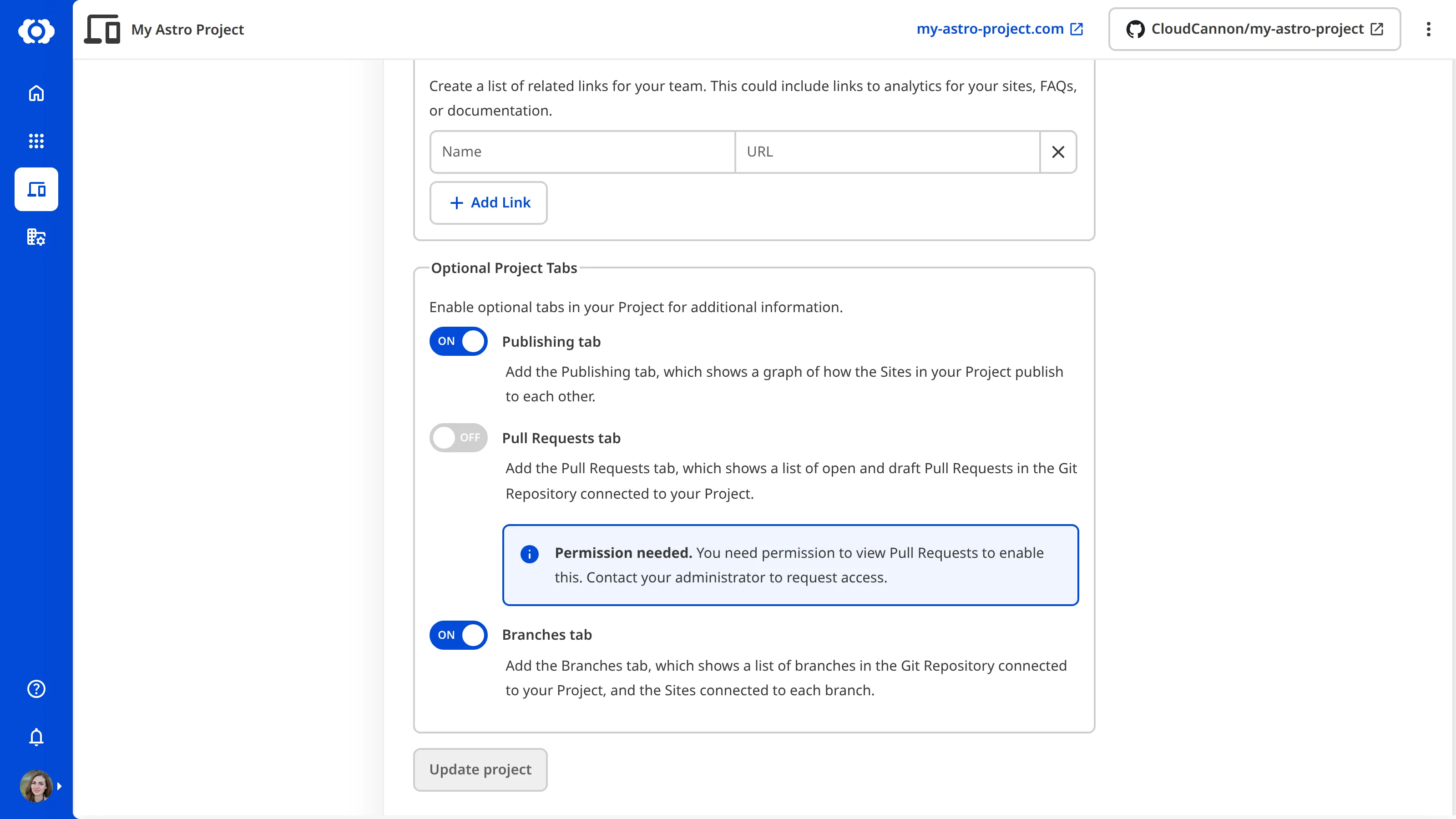Click Add Link button
The width and height of the screenshot is (1456, 819).
pos(488,203)
